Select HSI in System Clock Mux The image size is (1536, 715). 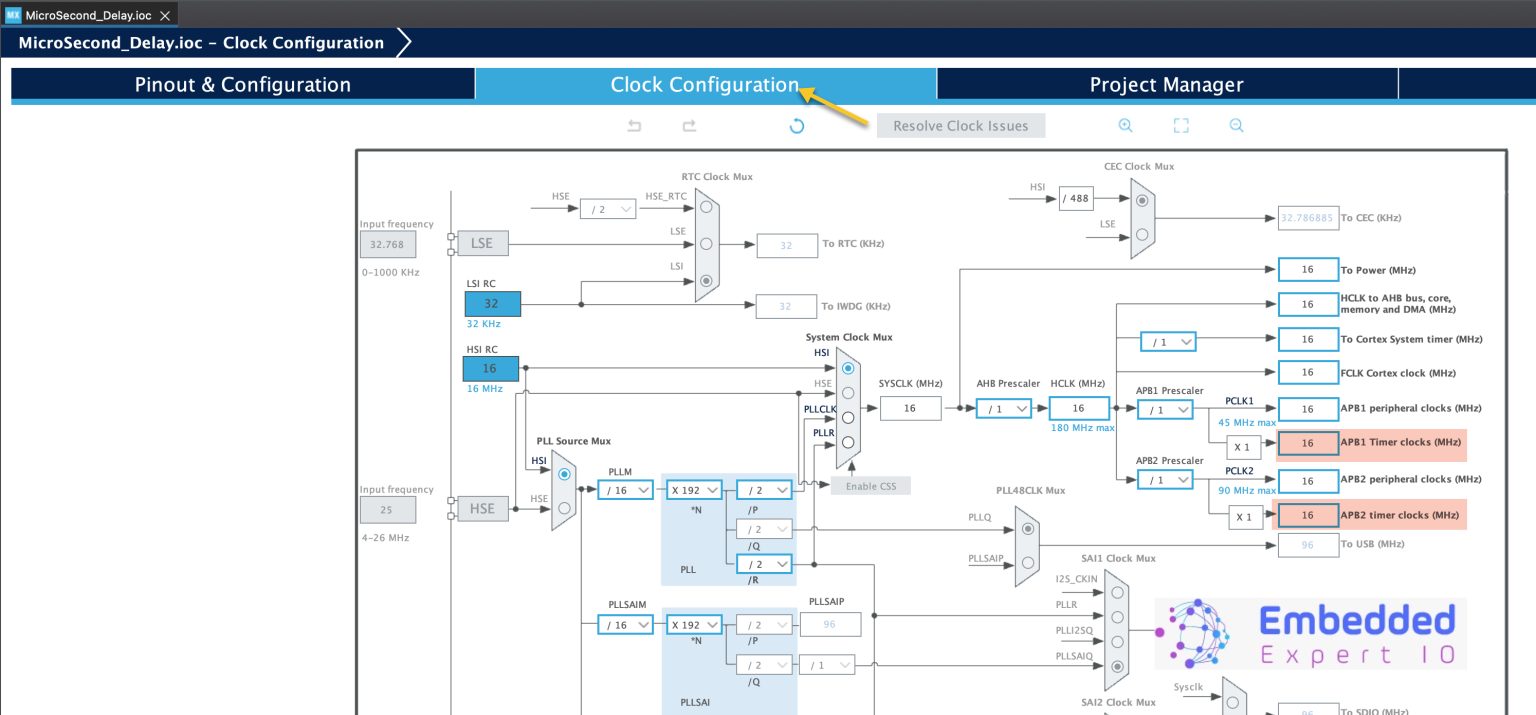pyautogui.click(x=848, y=368)
